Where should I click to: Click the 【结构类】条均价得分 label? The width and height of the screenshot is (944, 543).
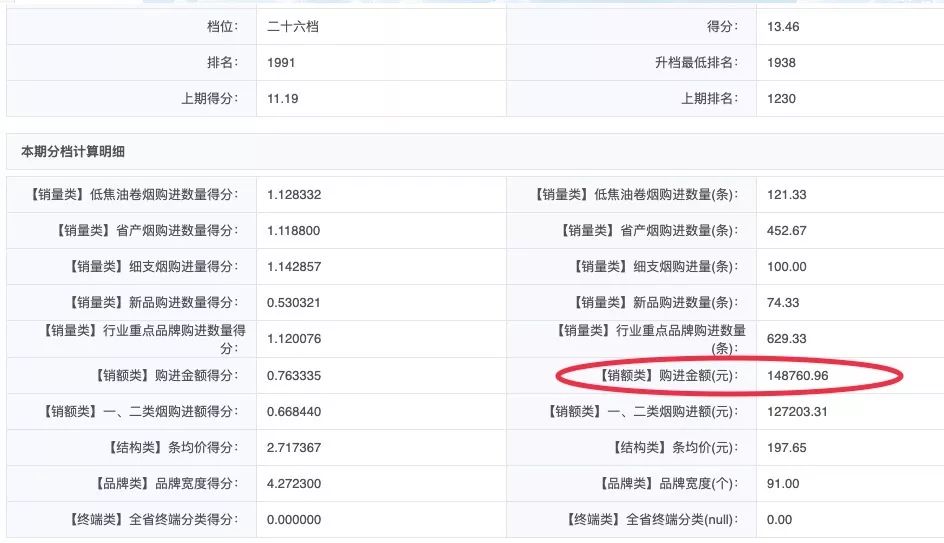click(x=171, y=448)
